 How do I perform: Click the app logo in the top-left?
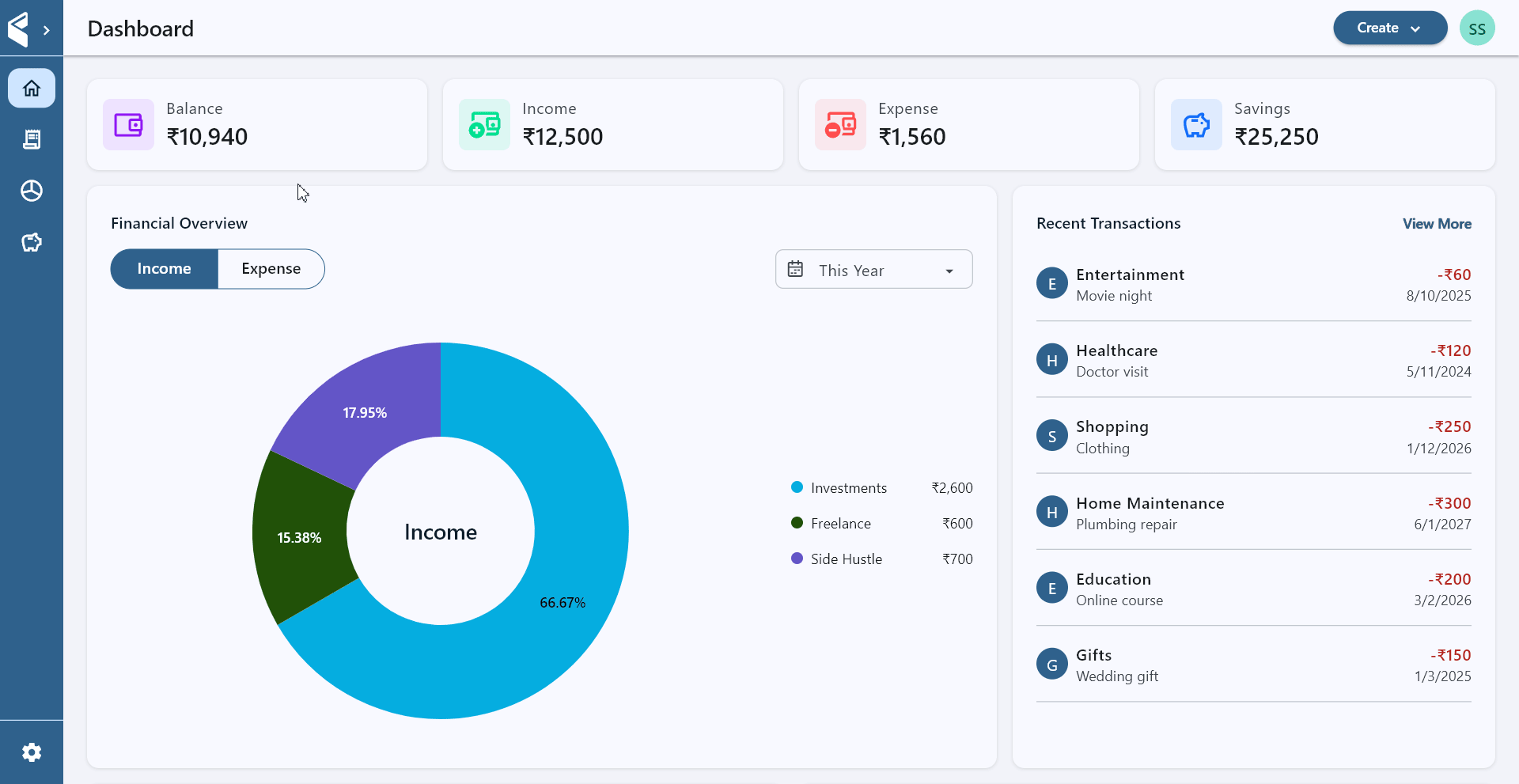[18, 29]
